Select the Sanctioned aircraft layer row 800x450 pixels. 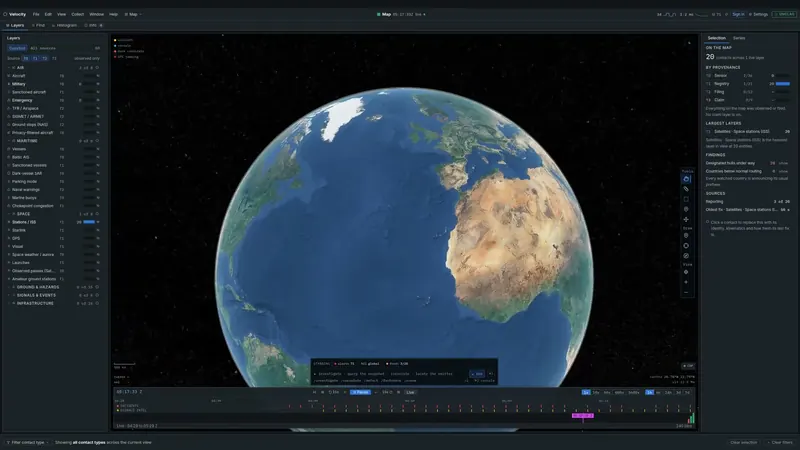click(x=53, y=92)
